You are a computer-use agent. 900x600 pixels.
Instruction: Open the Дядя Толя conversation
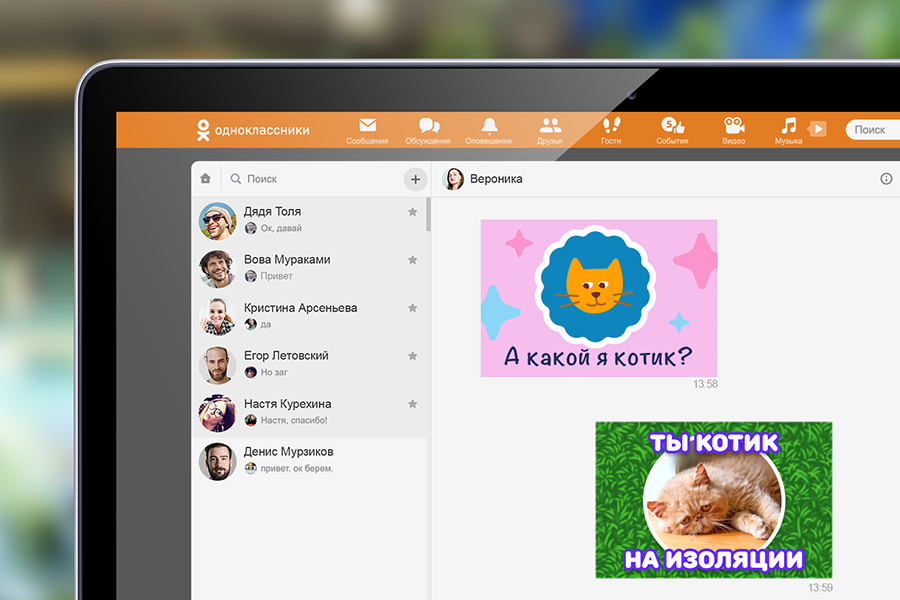coord(309,221)
